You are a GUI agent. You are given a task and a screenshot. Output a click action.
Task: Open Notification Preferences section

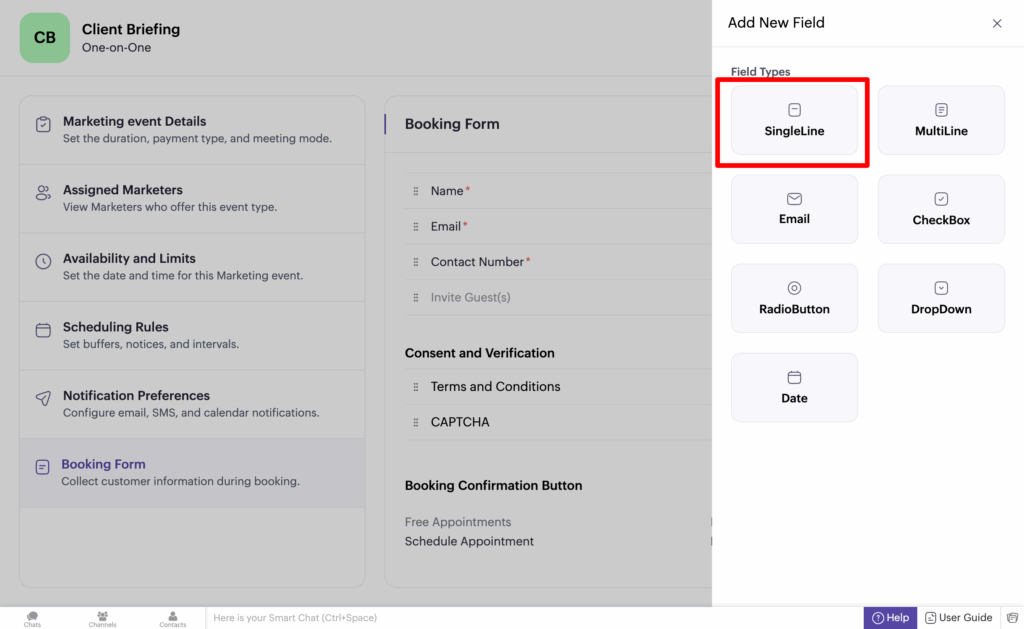[x=192, y=403]
